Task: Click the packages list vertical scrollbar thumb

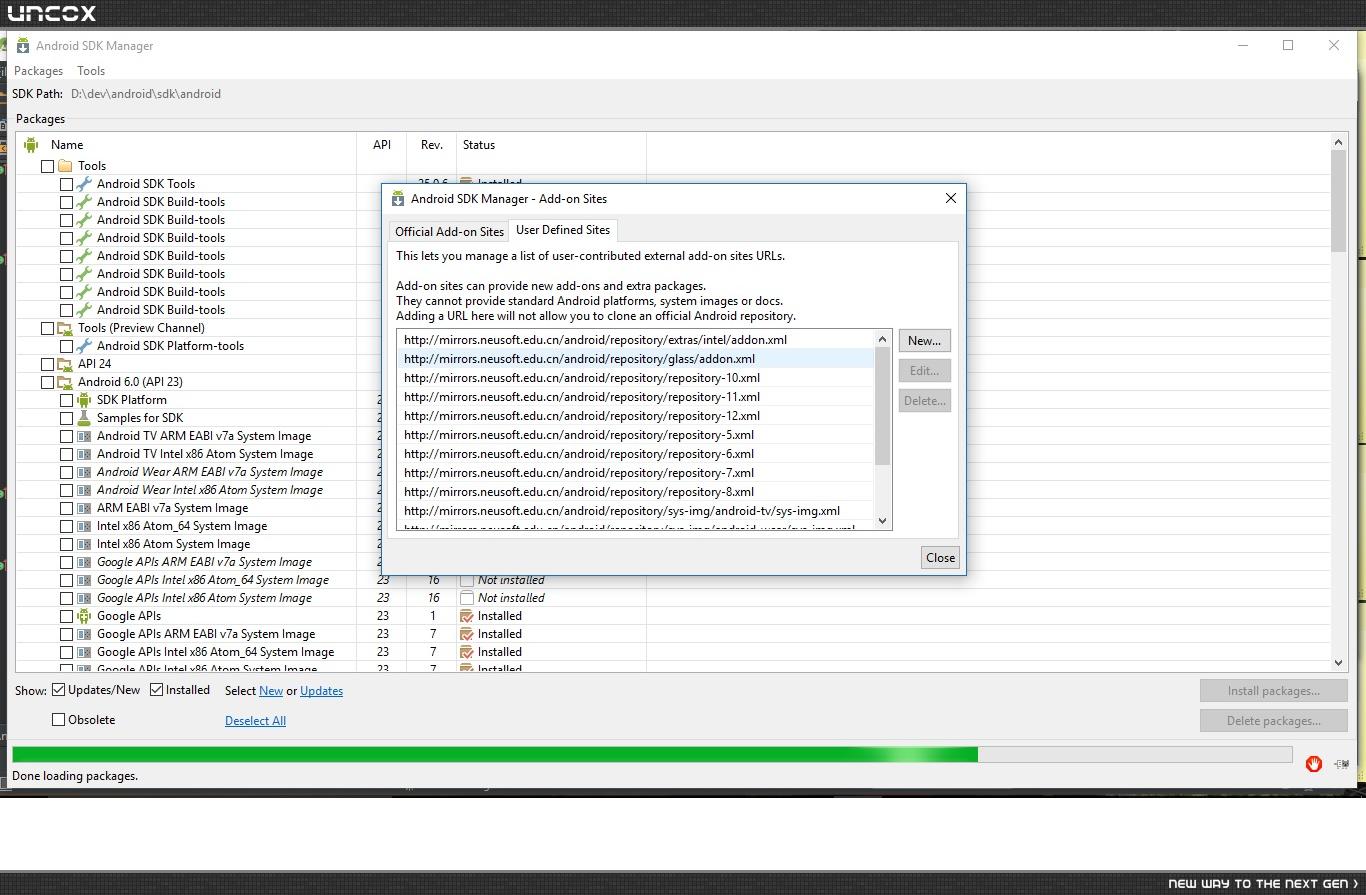Action: (1338, 202)
